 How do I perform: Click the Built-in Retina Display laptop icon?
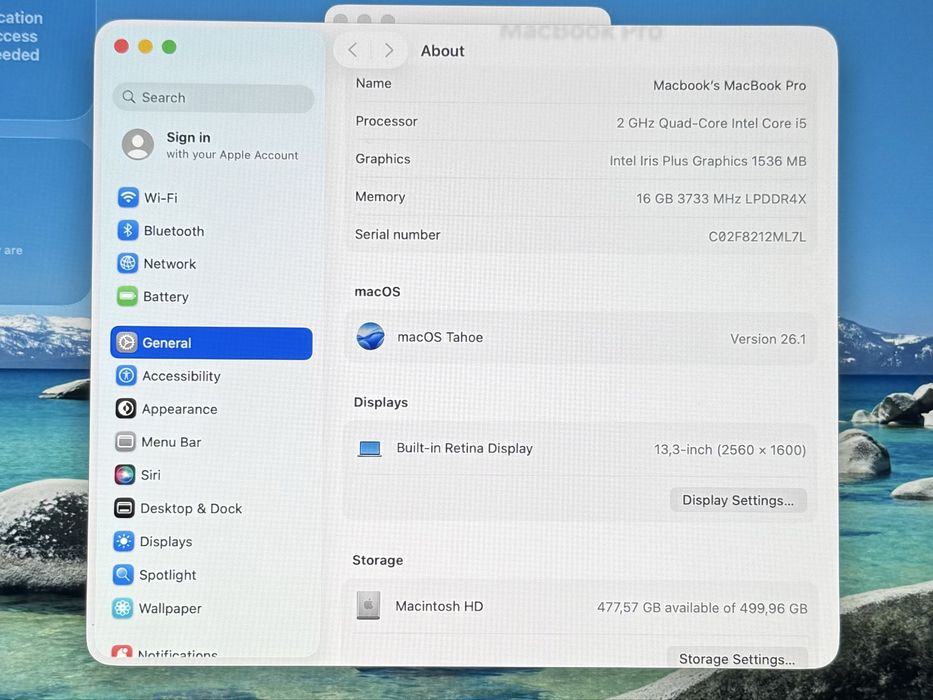[370, 448]
